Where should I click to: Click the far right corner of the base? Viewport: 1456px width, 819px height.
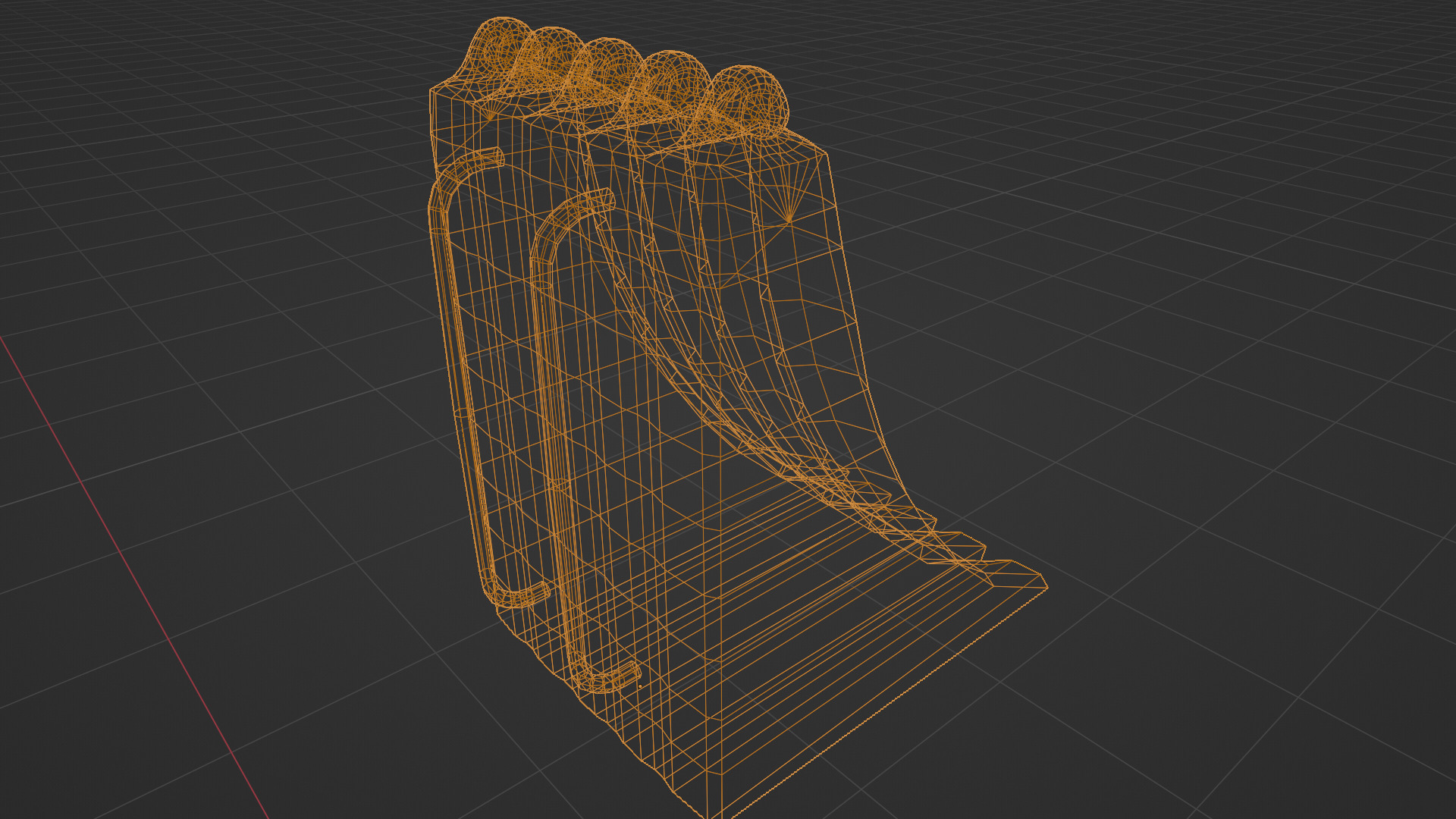pyautogui.click(x=1046, y=586)
